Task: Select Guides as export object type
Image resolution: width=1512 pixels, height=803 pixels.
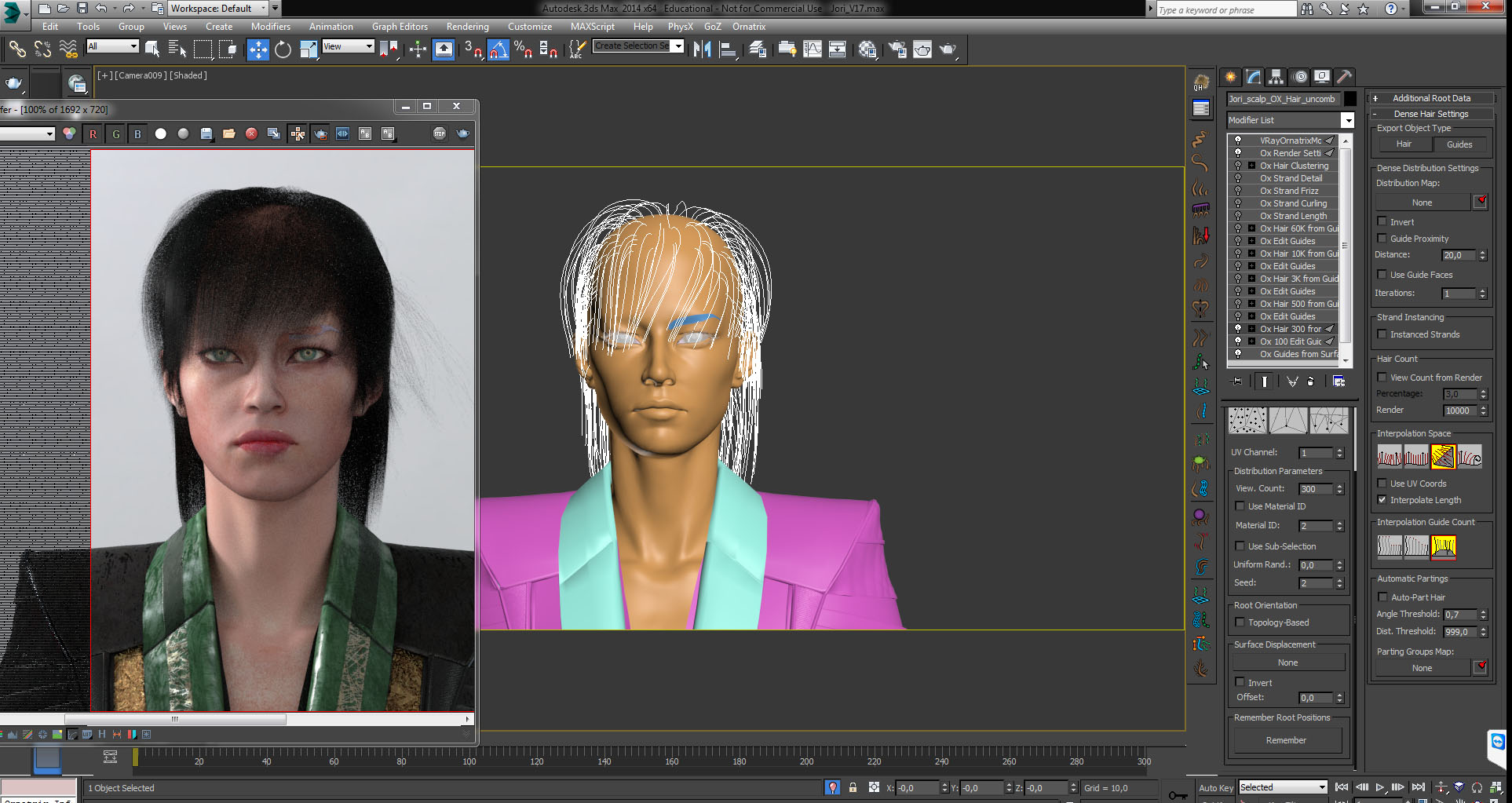Action: [1459, 144]
